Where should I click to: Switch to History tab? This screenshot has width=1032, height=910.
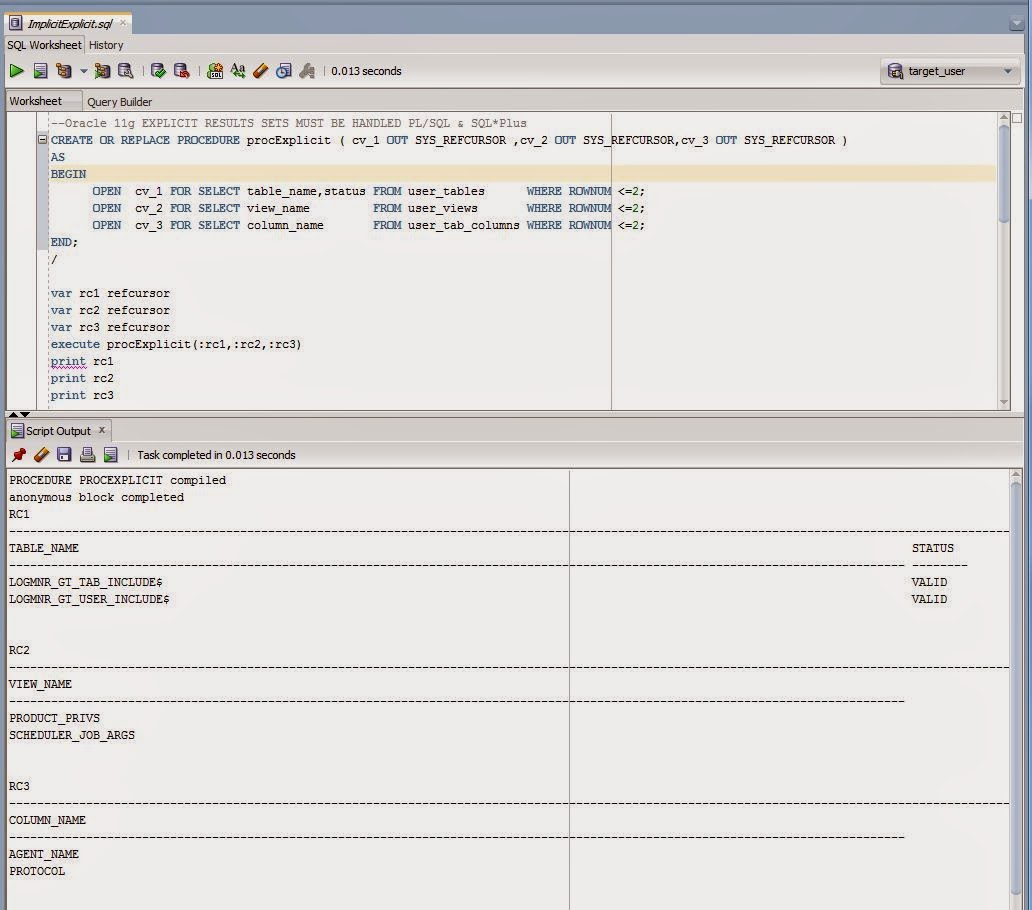[106, 45]
